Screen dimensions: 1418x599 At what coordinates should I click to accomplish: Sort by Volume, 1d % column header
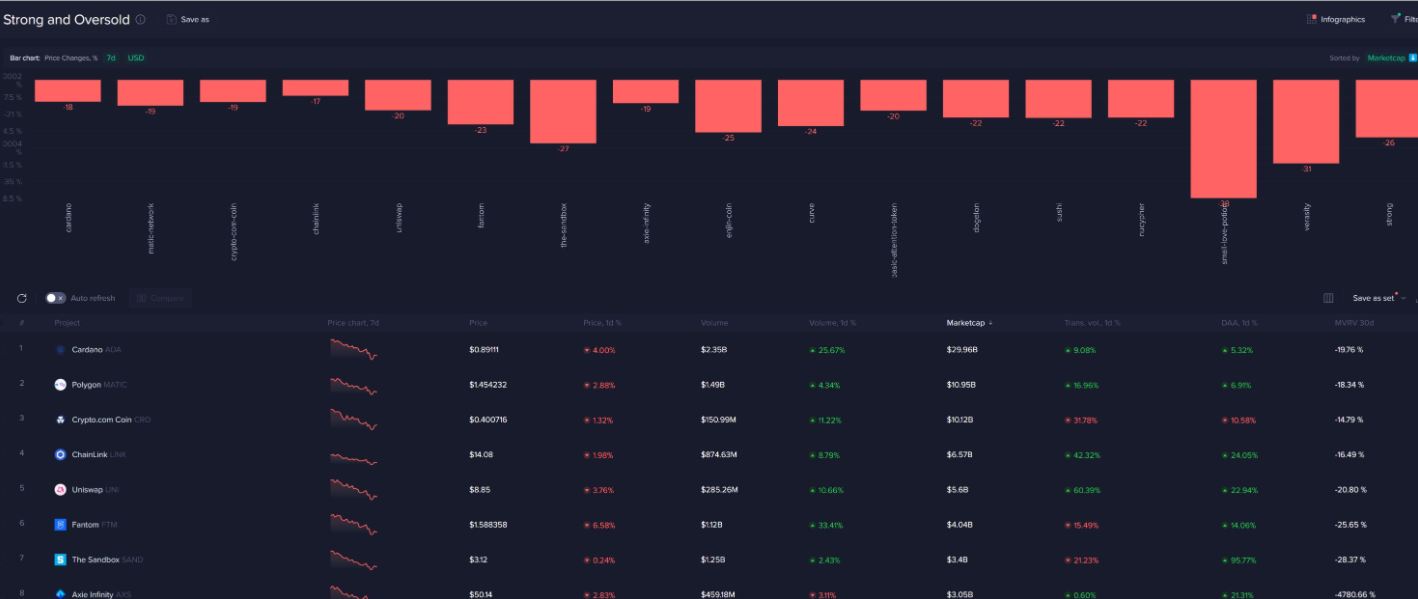[832, 323]
